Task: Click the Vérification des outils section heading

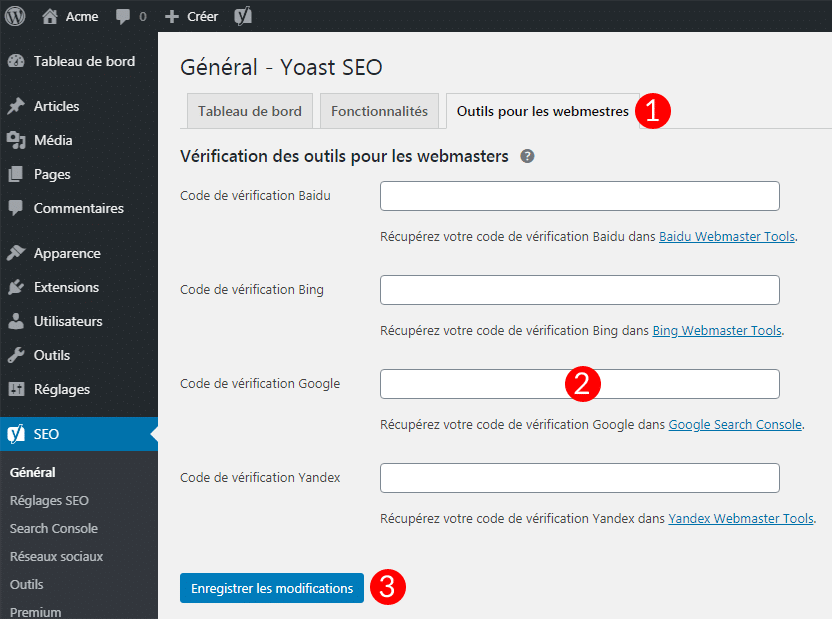Action: (344, 156)
